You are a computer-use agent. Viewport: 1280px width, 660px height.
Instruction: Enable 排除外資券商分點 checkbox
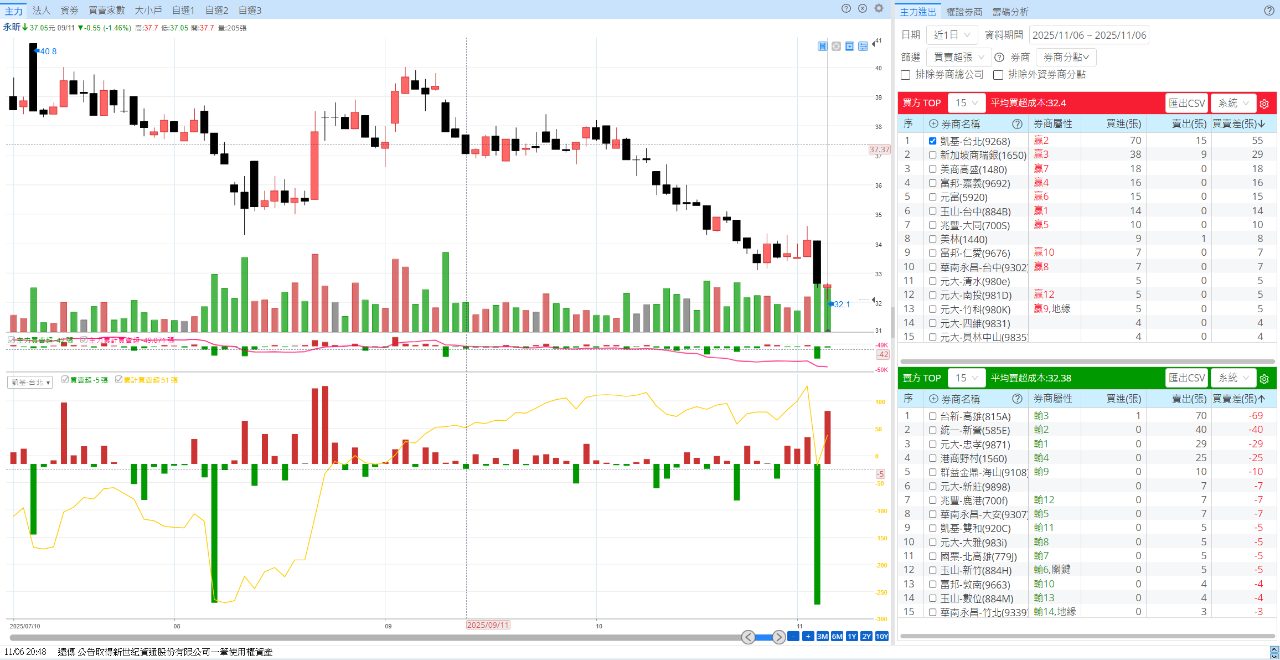click(997, 74)
